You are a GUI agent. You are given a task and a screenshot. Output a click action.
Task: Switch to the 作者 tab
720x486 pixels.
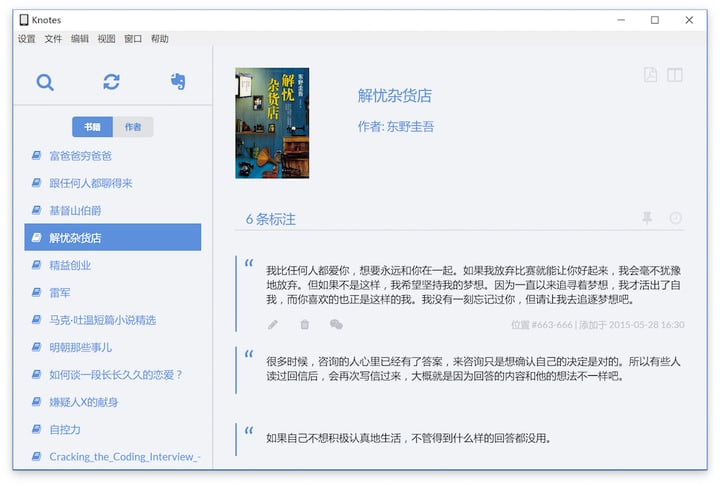point(133,127)
